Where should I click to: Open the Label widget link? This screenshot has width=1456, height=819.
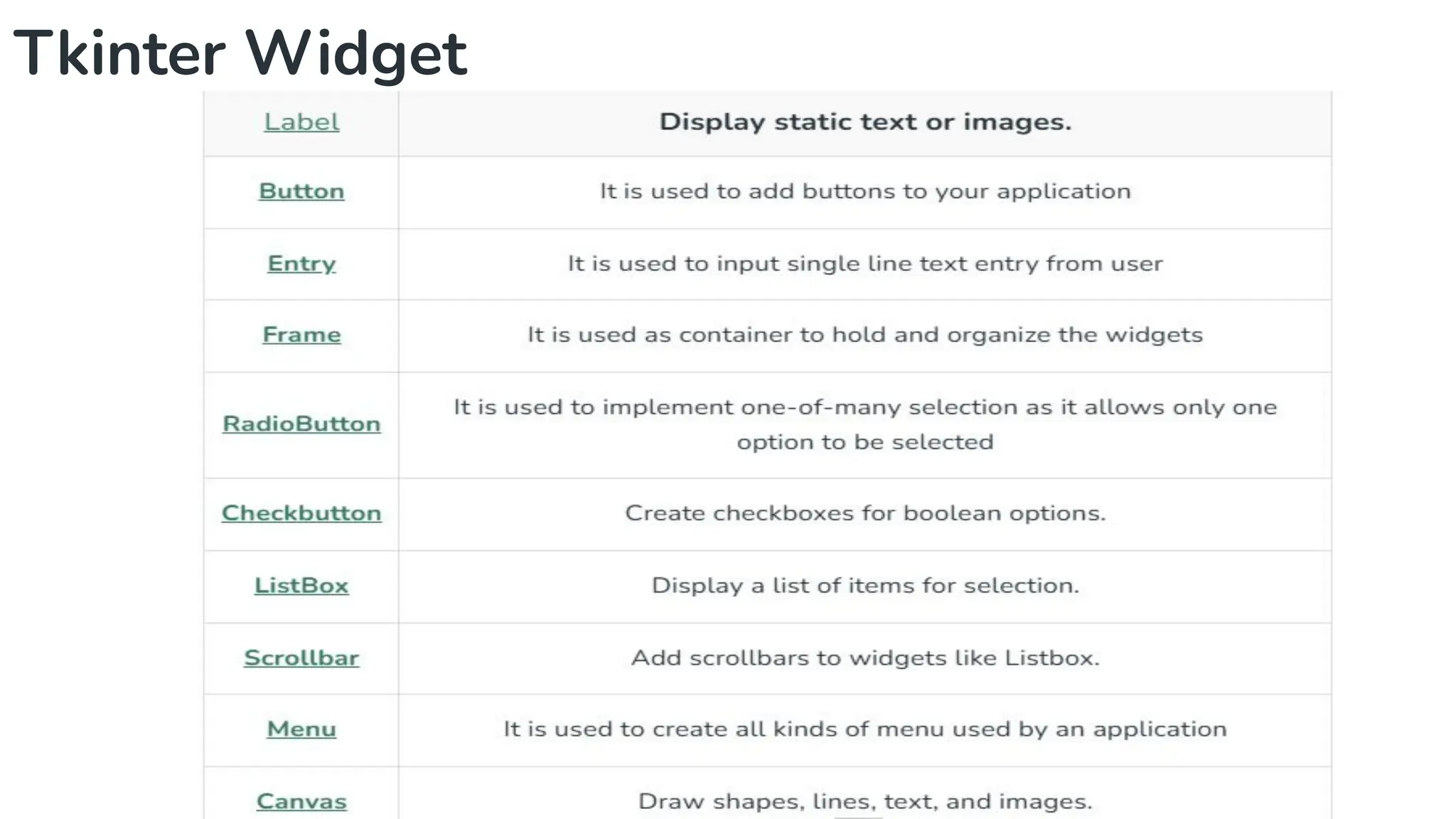point(301,122)
